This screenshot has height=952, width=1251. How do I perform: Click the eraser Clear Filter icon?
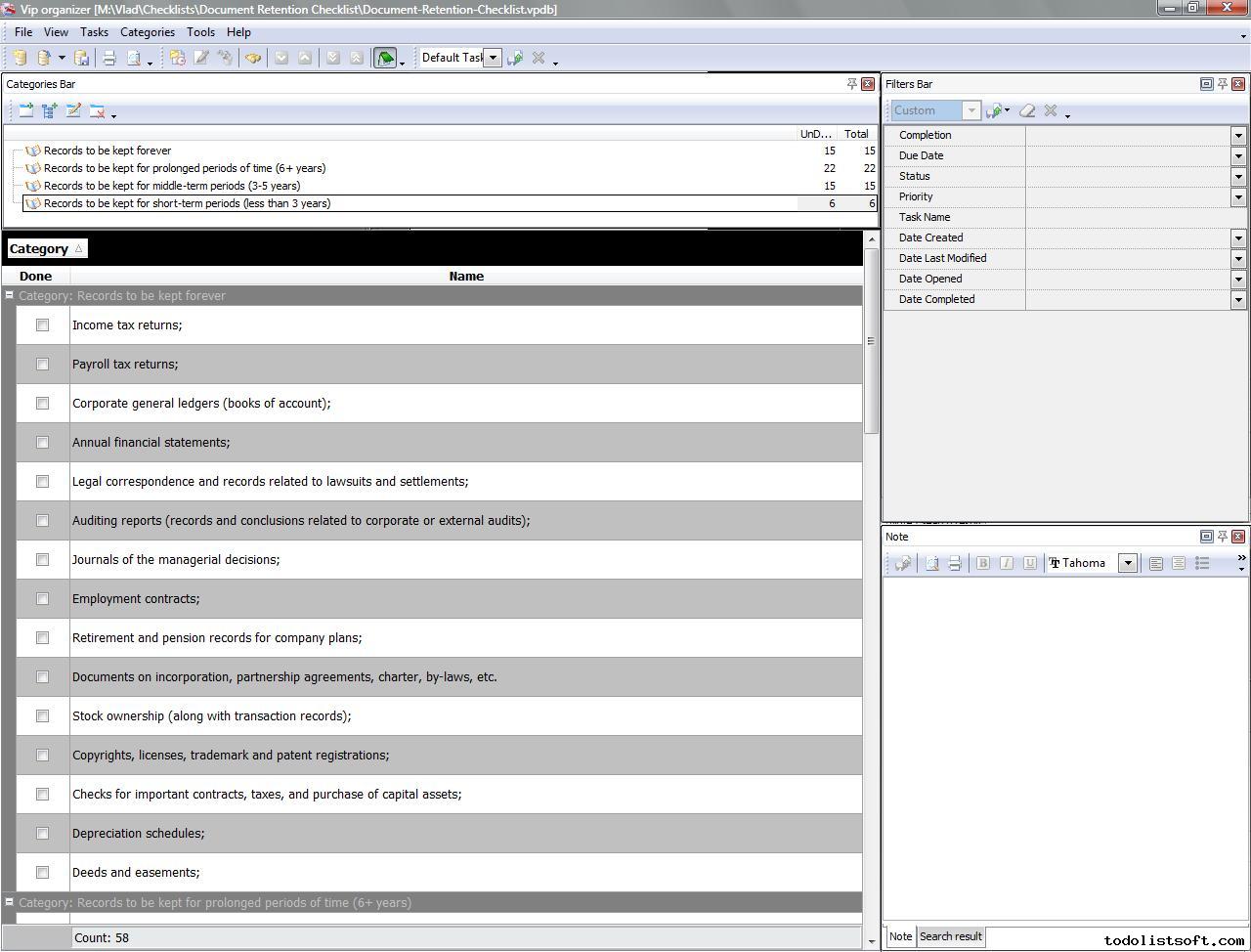[x=1027, y=111]
